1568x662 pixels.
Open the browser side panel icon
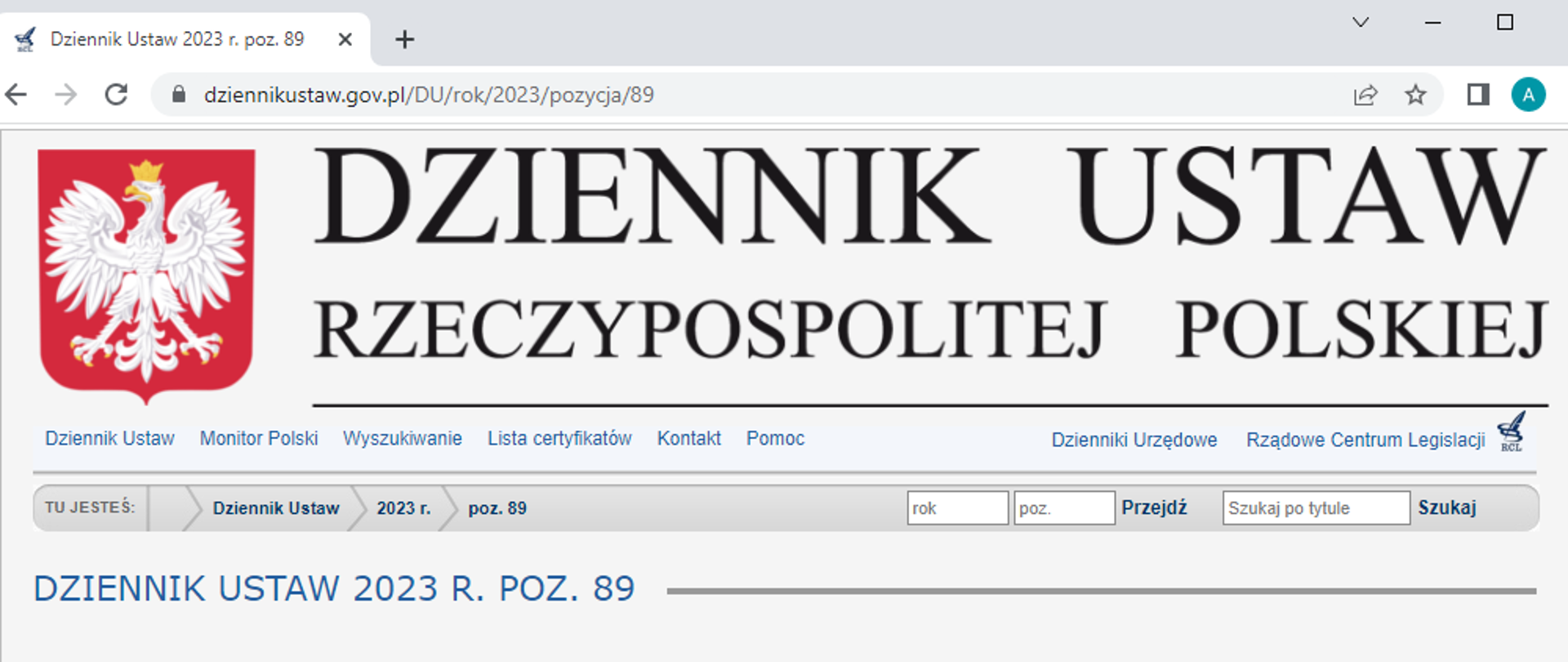click(1478, 95)
